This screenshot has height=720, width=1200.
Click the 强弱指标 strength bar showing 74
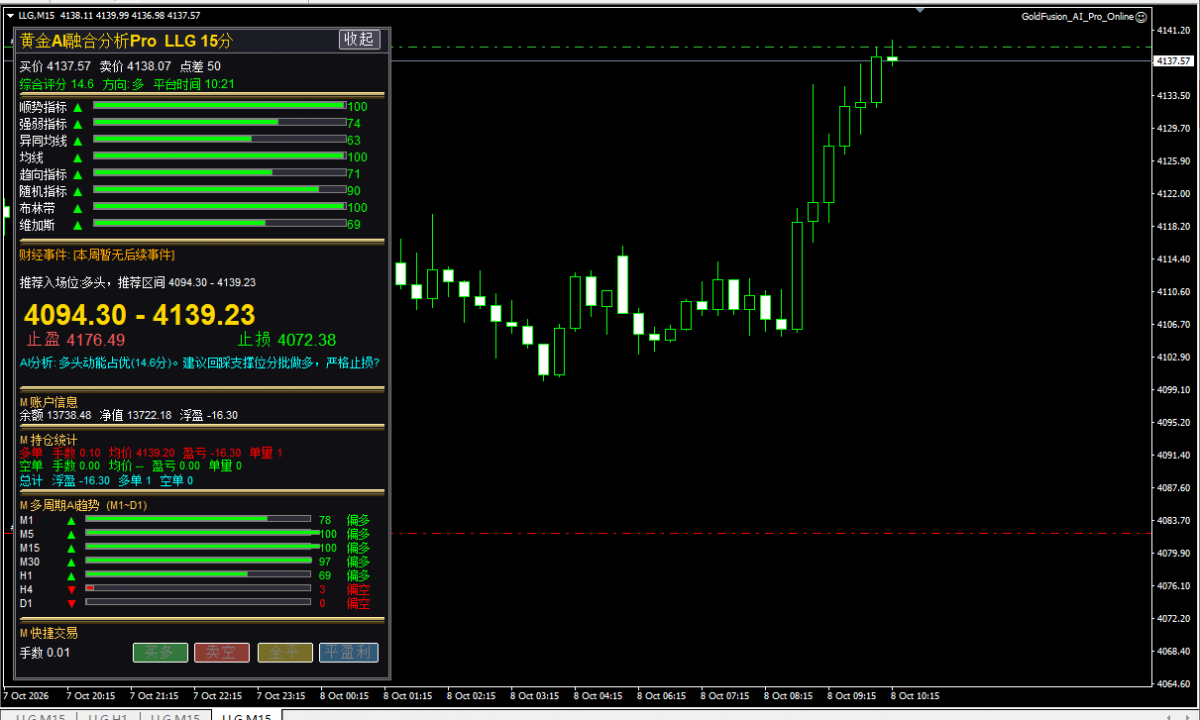(x=219, y=123)
